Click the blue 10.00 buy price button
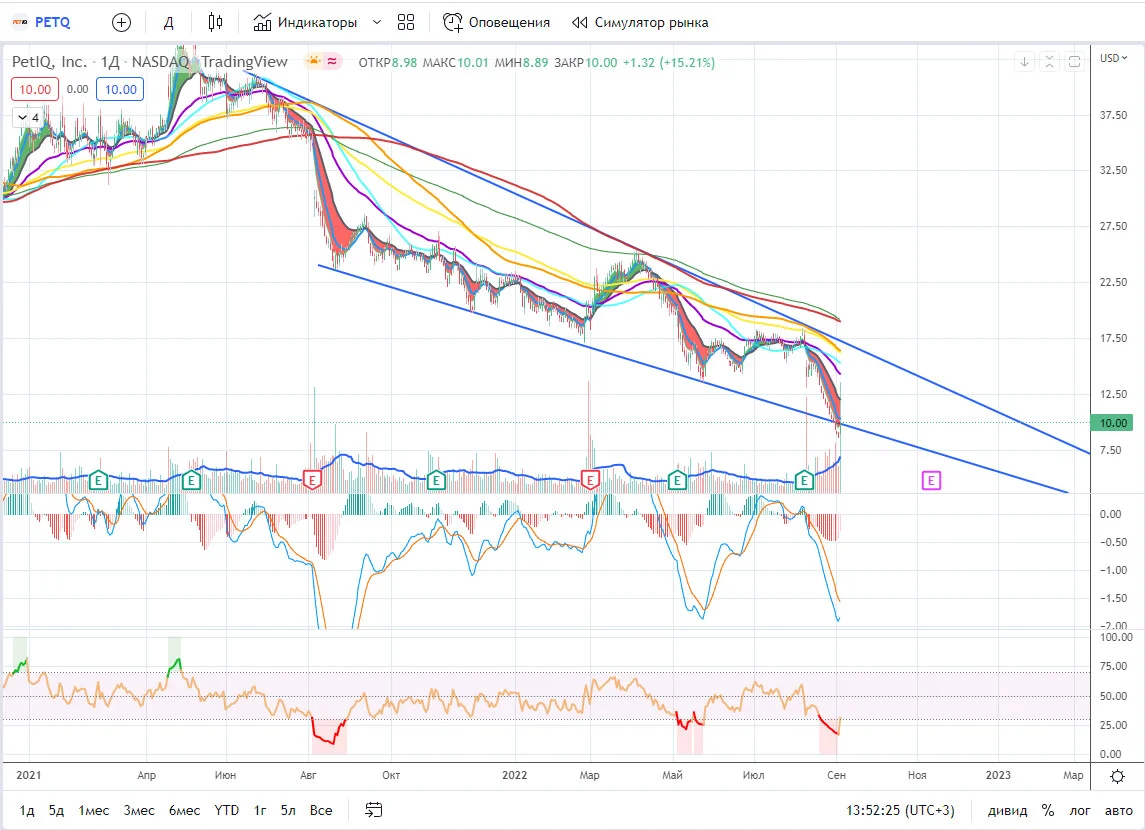The height and width of the screenshot is (830, 1145). point(120,89)
